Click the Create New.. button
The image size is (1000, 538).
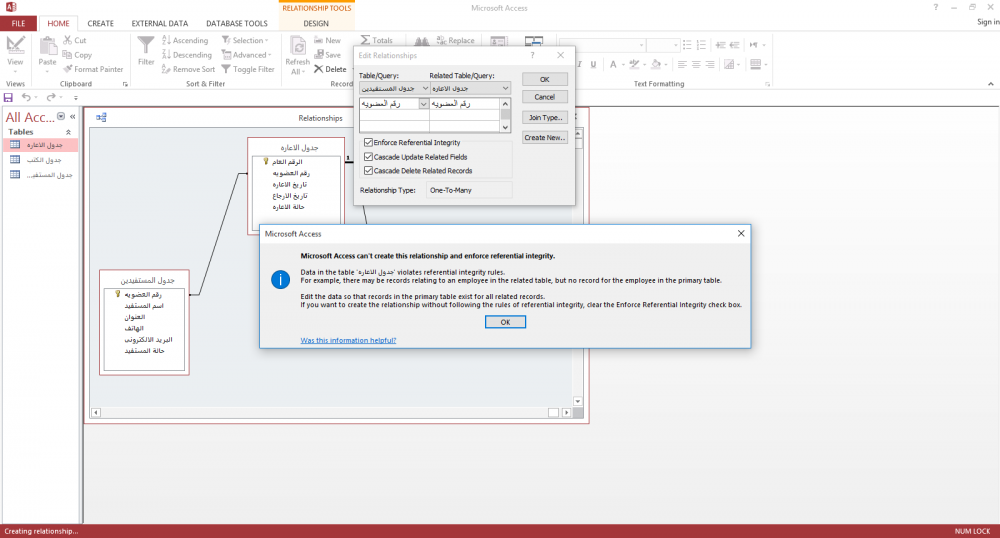545,137
